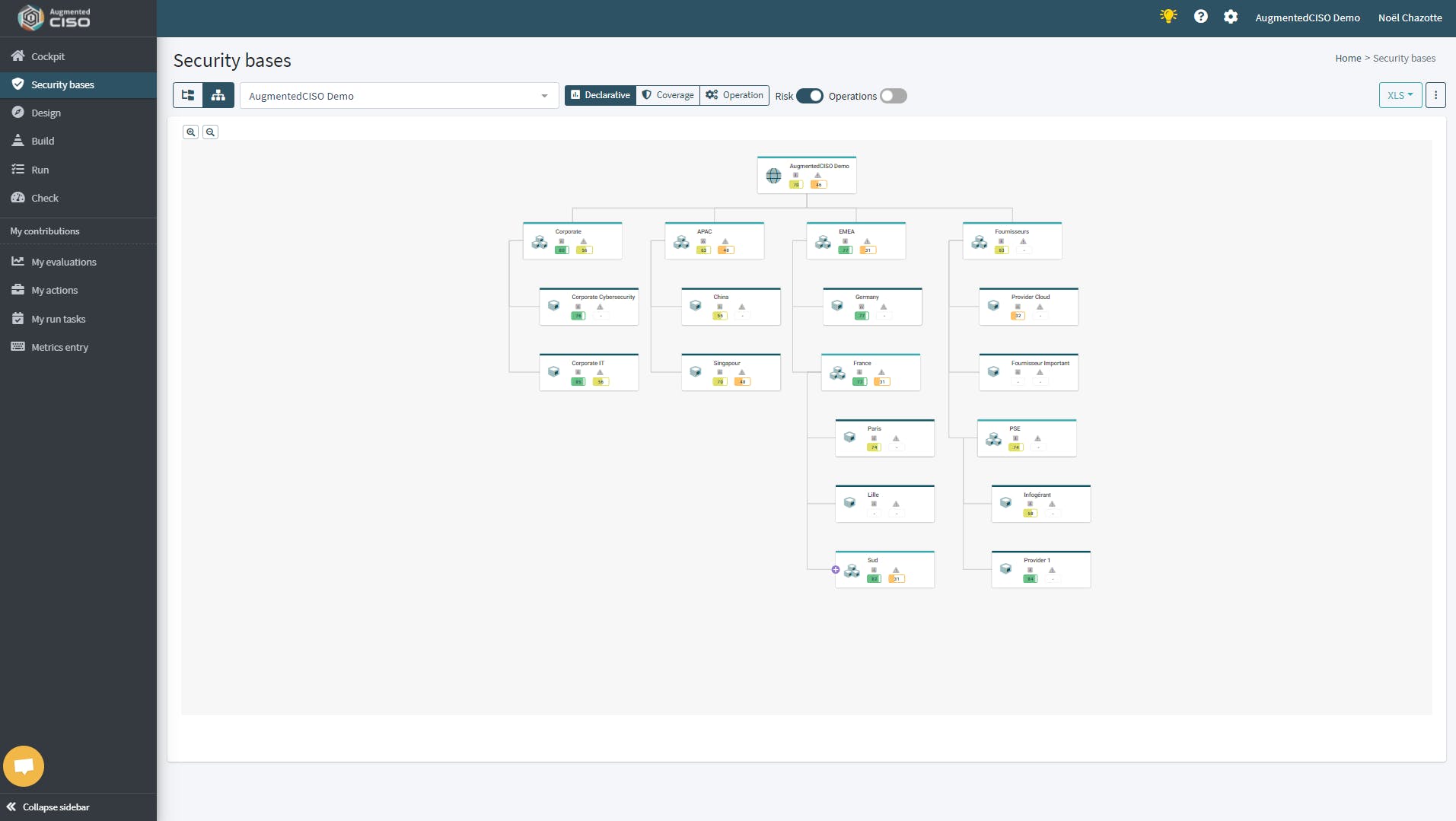Click the globe icon on AugmentedCISO Demo node
Screen dimensions: 1456x821
coord(773,176)
